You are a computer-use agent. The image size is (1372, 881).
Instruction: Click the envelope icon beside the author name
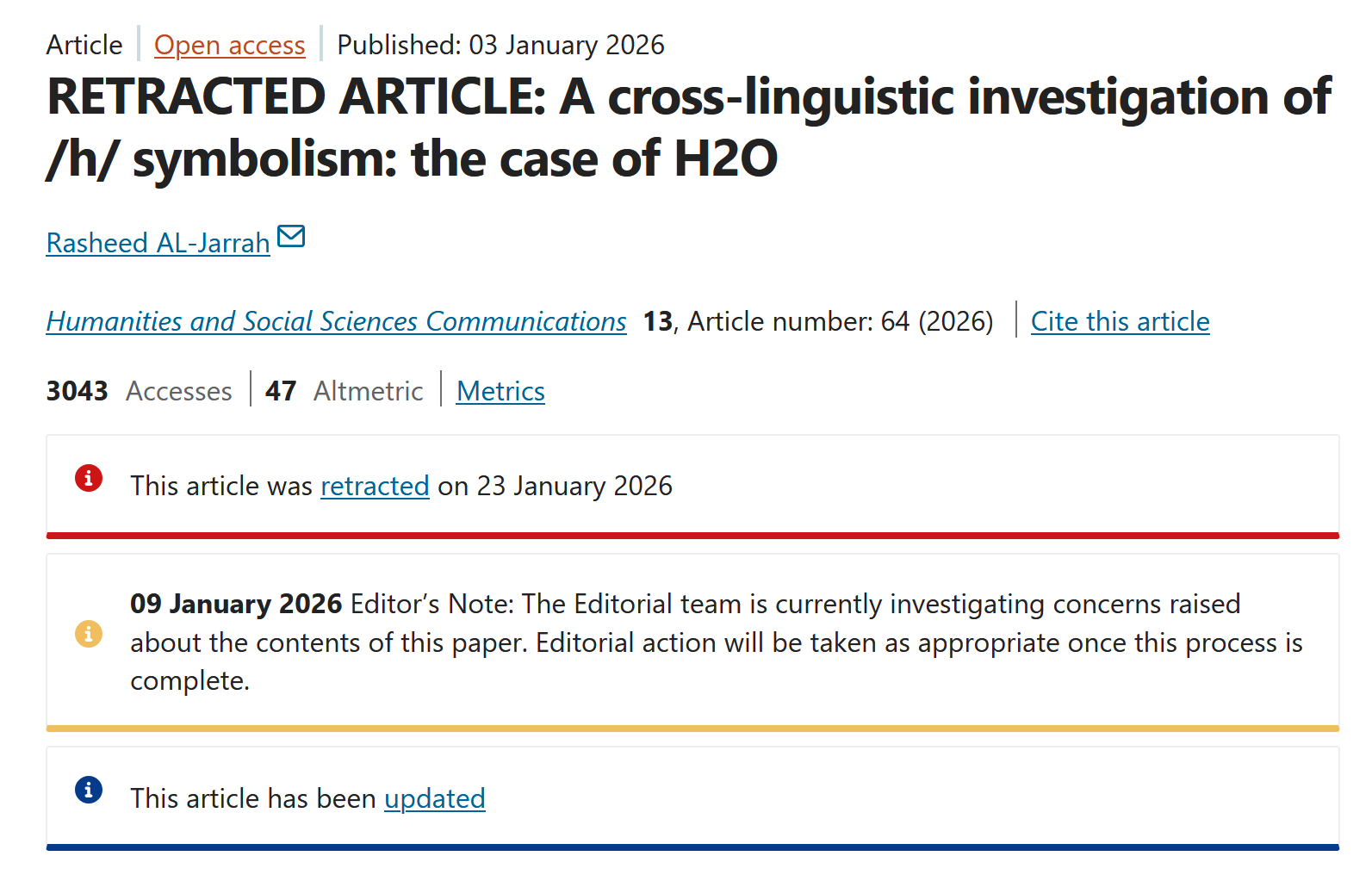(291, 236)
